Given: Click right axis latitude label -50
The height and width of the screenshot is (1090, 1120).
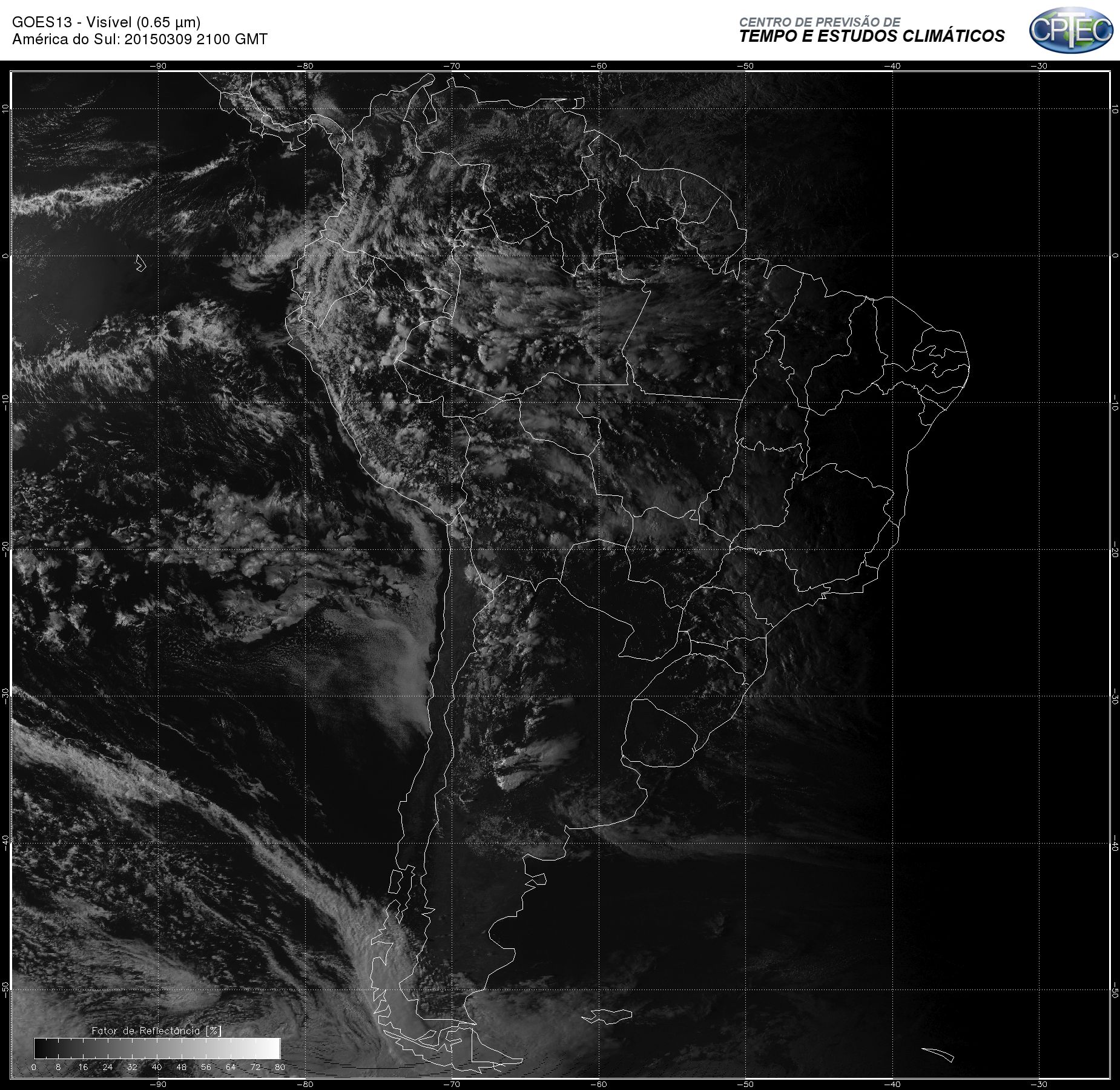Looking at the screenshot, I should [1115, 990].
